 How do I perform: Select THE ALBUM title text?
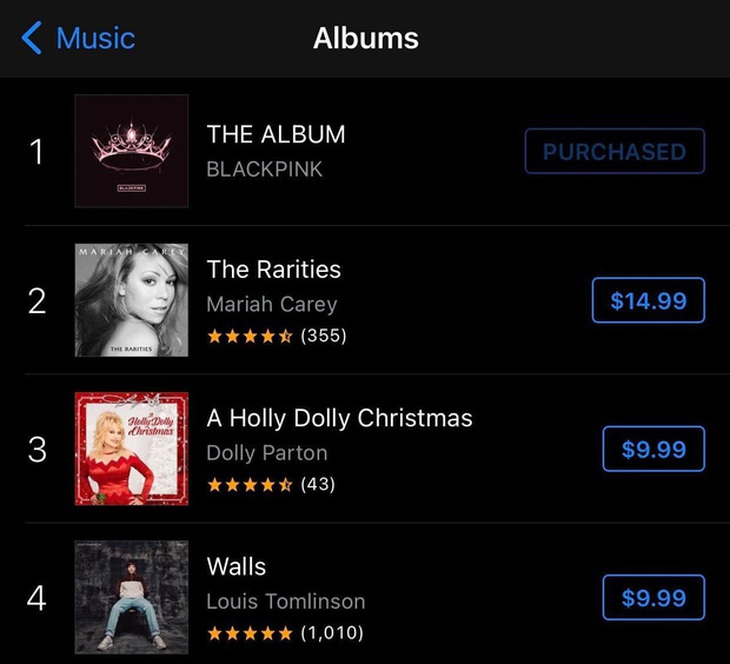(x=275, y=134)
